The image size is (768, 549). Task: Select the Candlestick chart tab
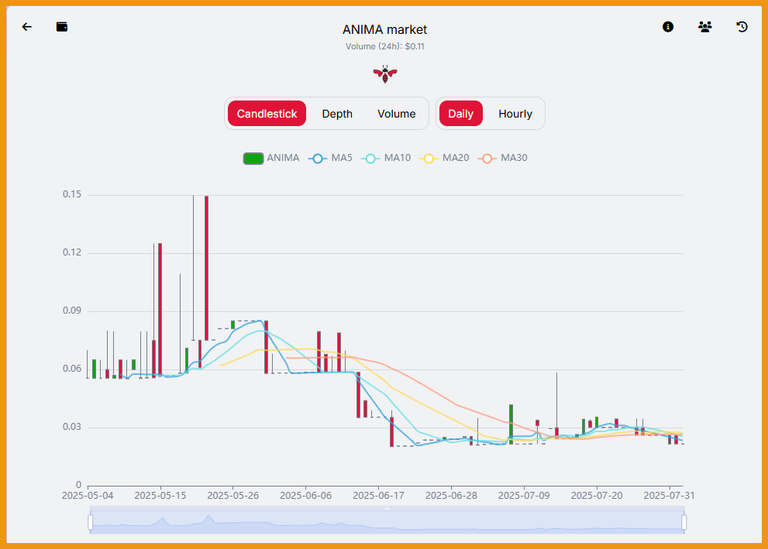[x=267, y=114]
